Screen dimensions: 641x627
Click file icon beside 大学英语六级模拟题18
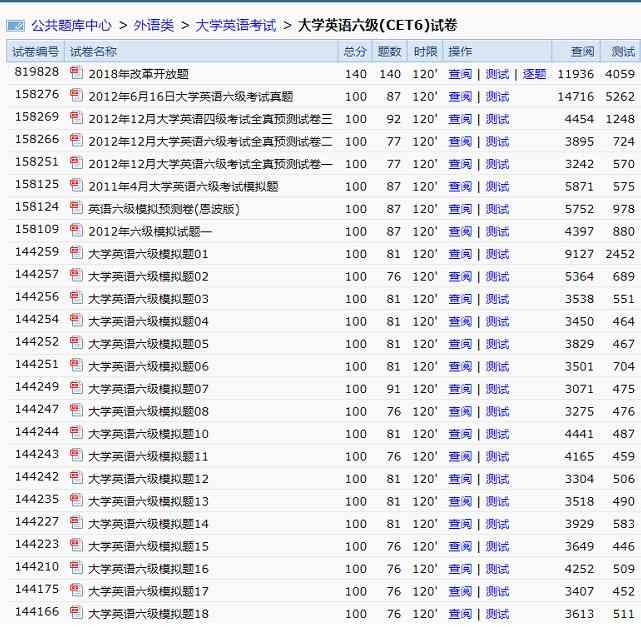point(76,614)
